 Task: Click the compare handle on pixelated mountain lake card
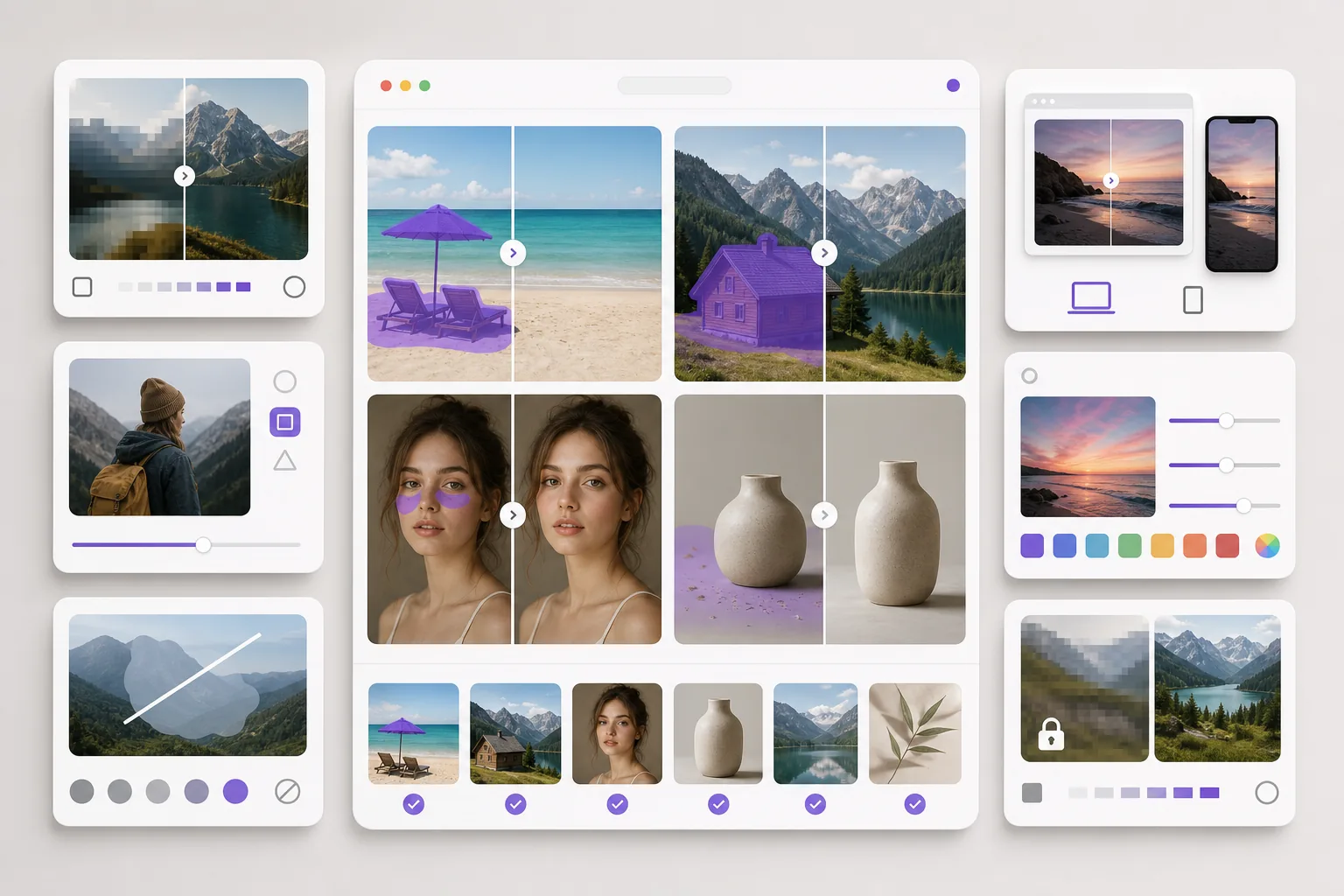click(x=184, y=176)
